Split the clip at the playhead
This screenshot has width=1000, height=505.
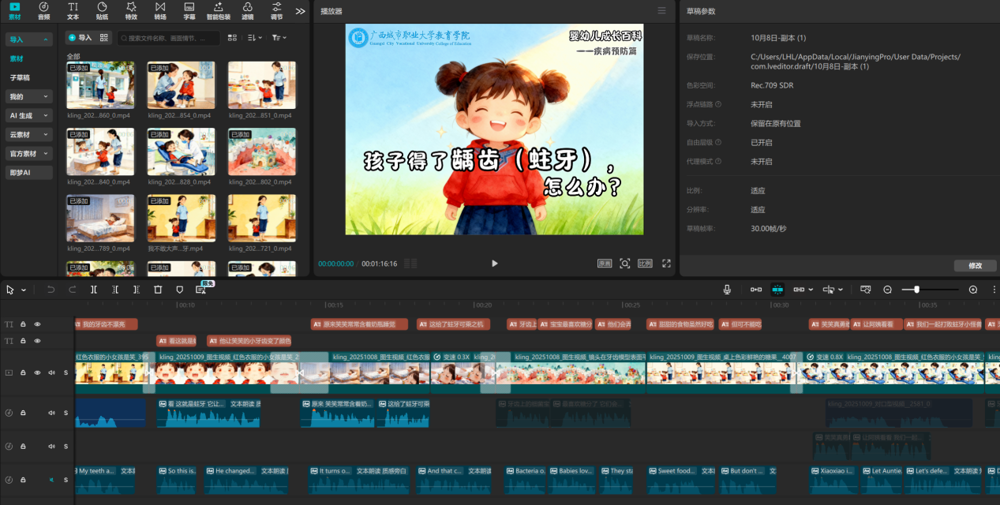coord(94,289)
